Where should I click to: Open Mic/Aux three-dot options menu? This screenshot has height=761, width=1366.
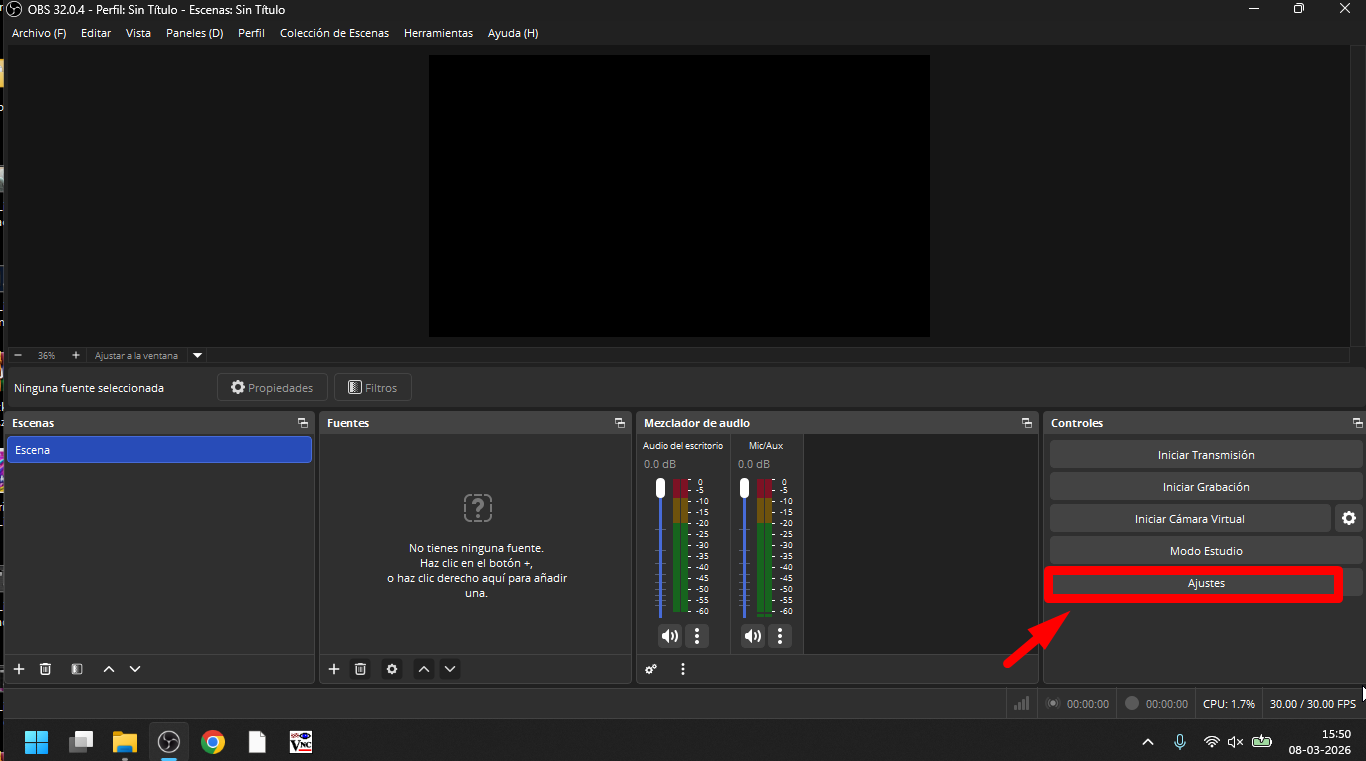pyautogui.click(x=780, y=636)
